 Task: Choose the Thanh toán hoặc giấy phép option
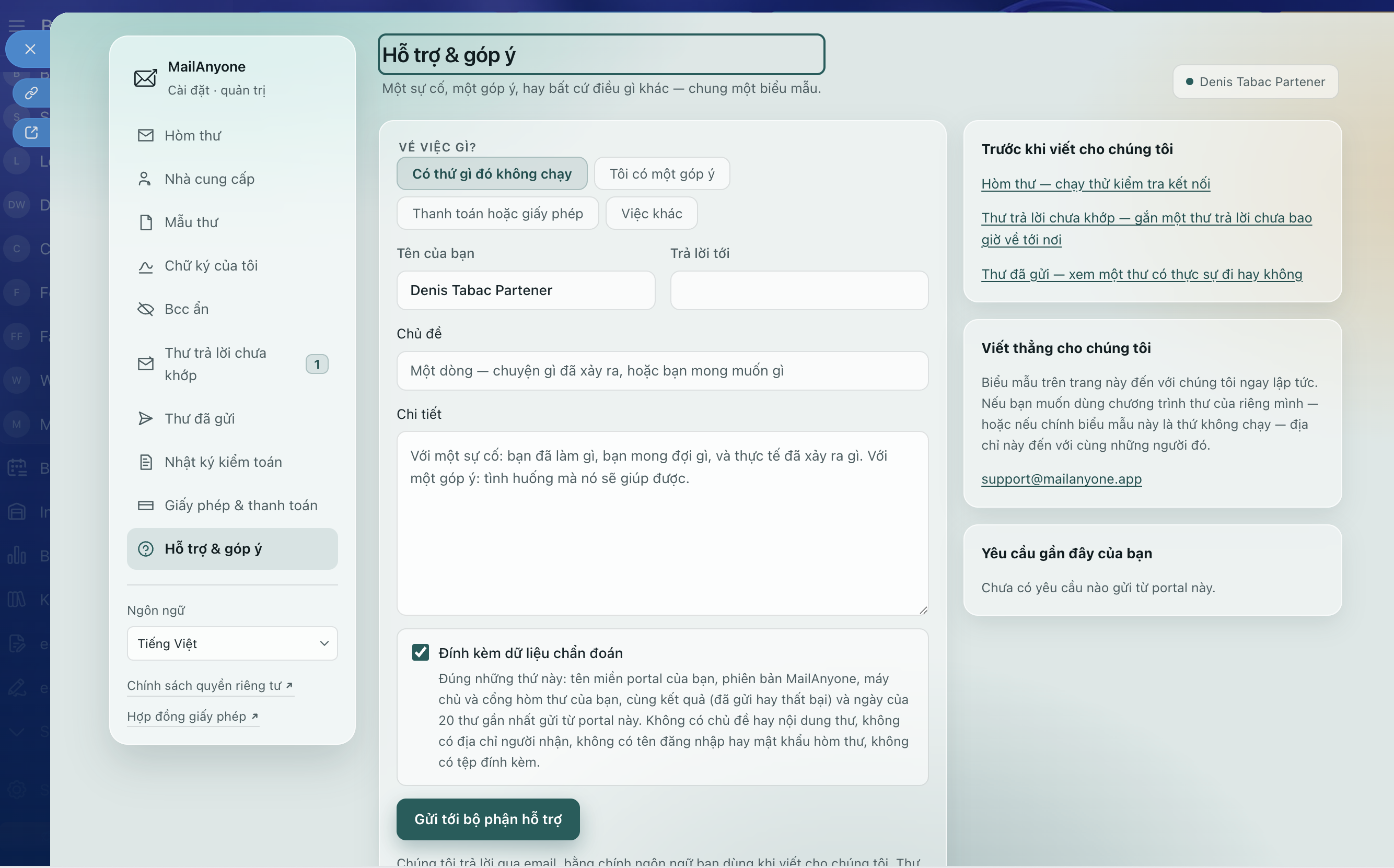tap(498, 214)
